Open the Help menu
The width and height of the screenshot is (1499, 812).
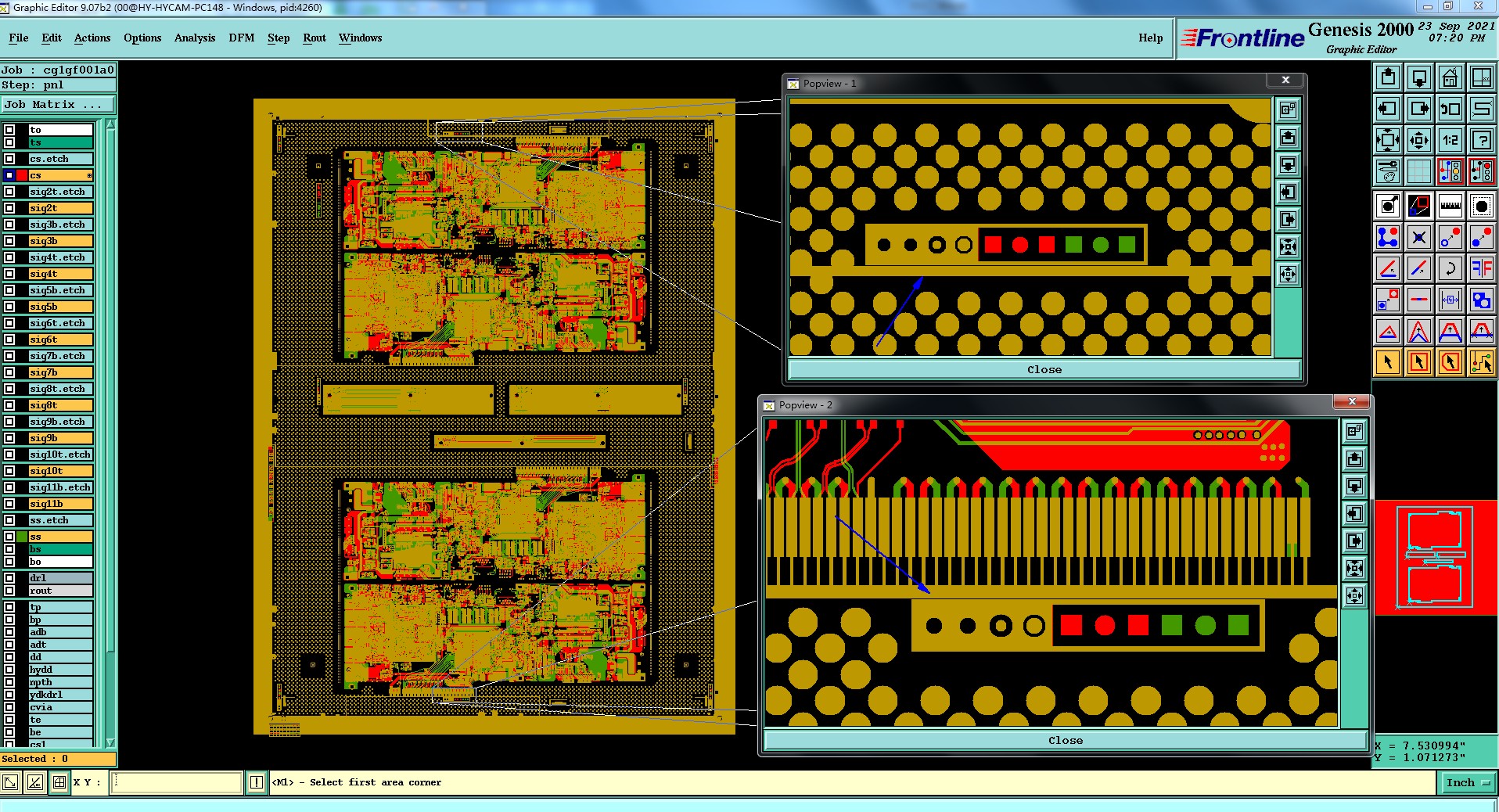tap(1151, 38)
